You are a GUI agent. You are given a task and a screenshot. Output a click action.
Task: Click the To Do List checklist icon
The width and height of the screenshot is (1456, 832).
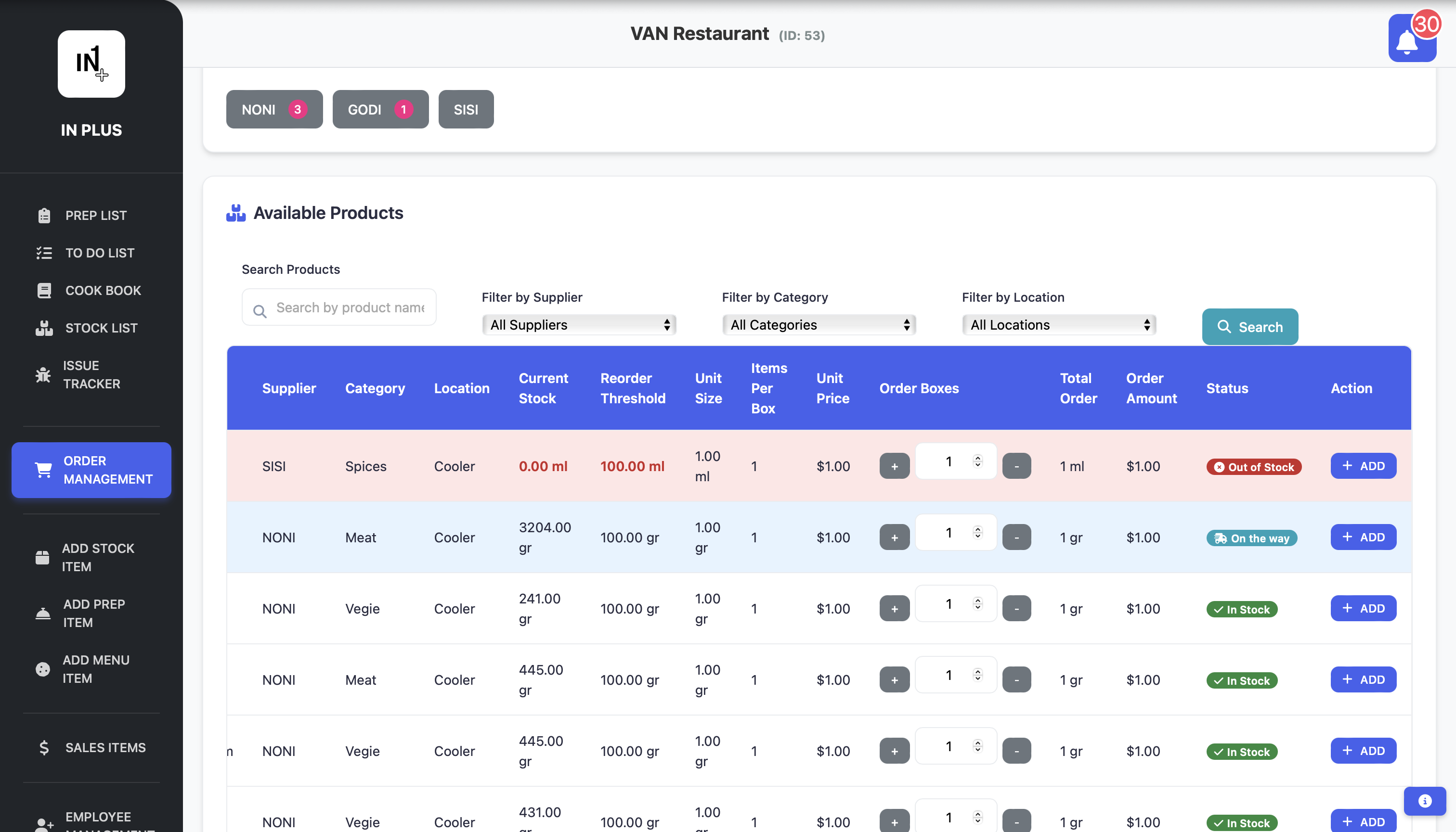coord(44,253)
